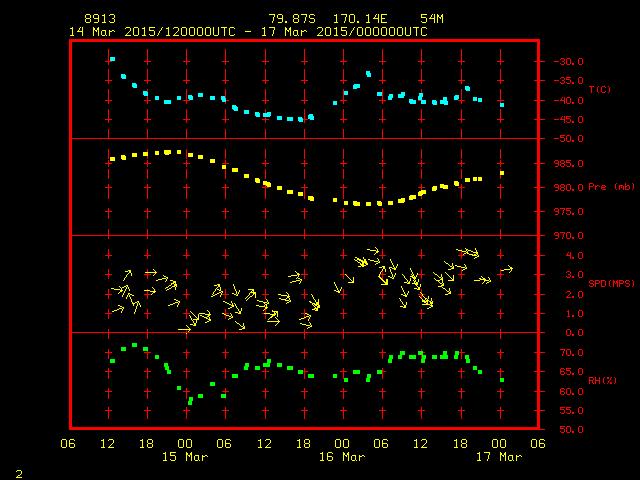Screen dimensions: 640x480
Task: Click the start timestamp 14 Mar 2015/120000UTC
Action: [152, 32]
